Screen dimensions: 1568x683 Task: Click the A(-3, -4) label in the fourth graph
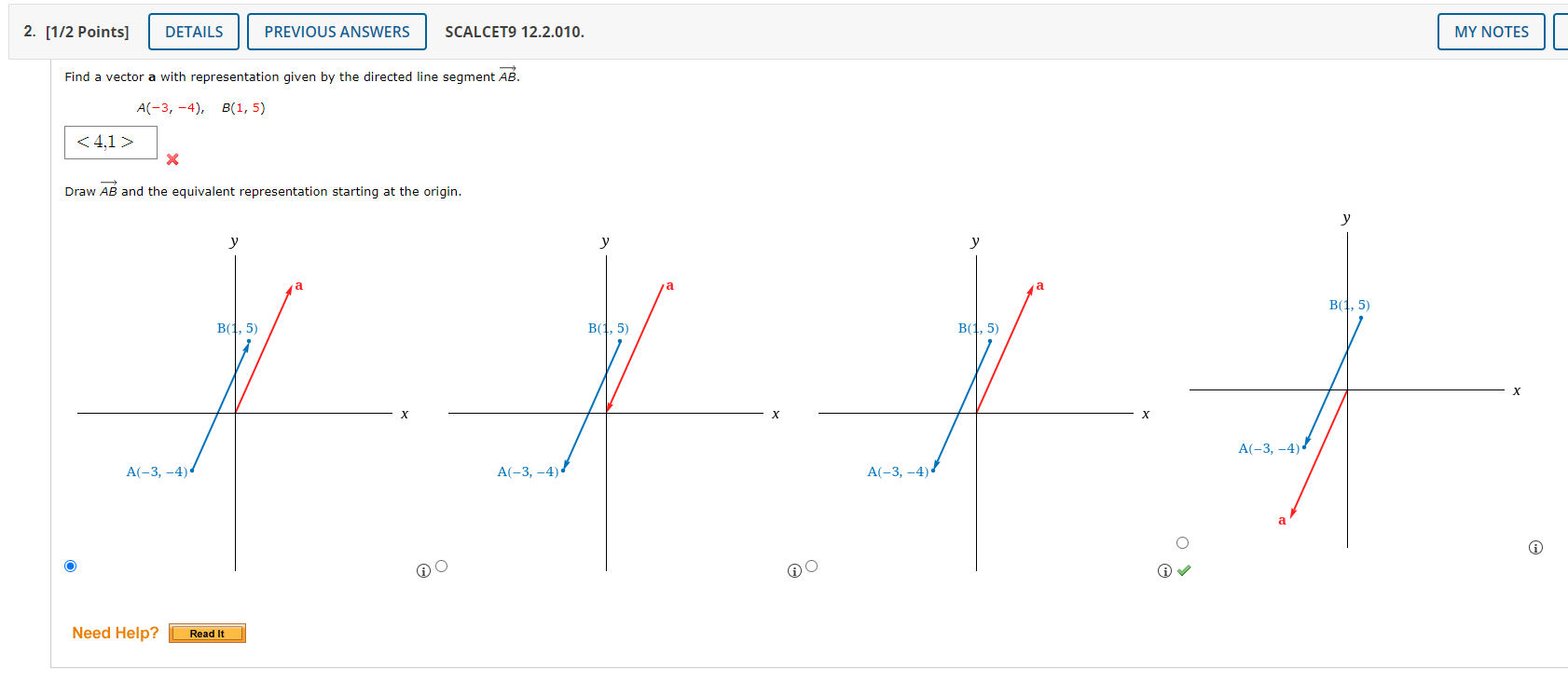tap(1270, 448)
